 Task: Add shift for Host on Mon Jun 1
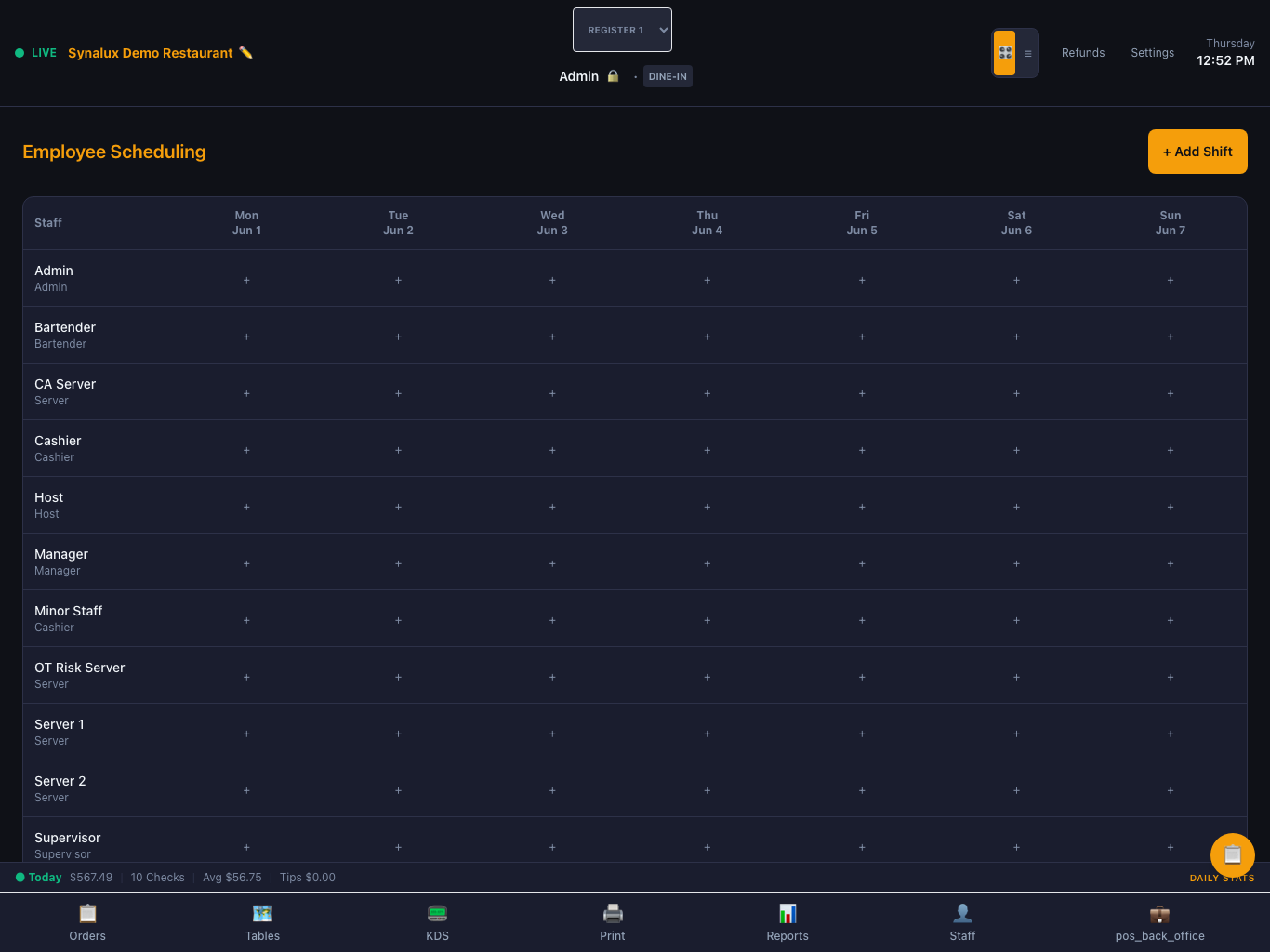point(246,507)
